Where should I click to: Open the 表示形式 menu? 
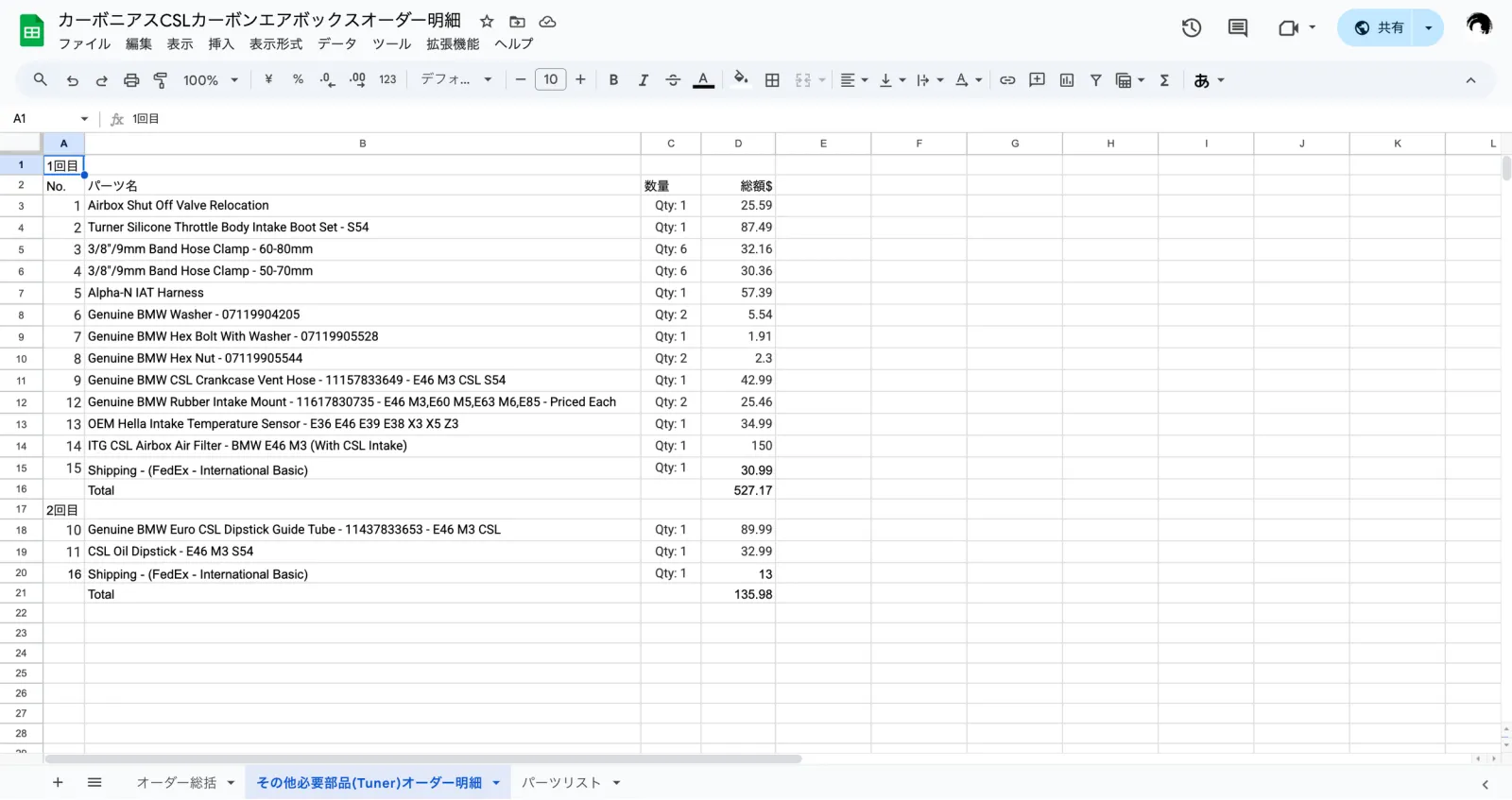pyautogui.click(x=276, y=43)
